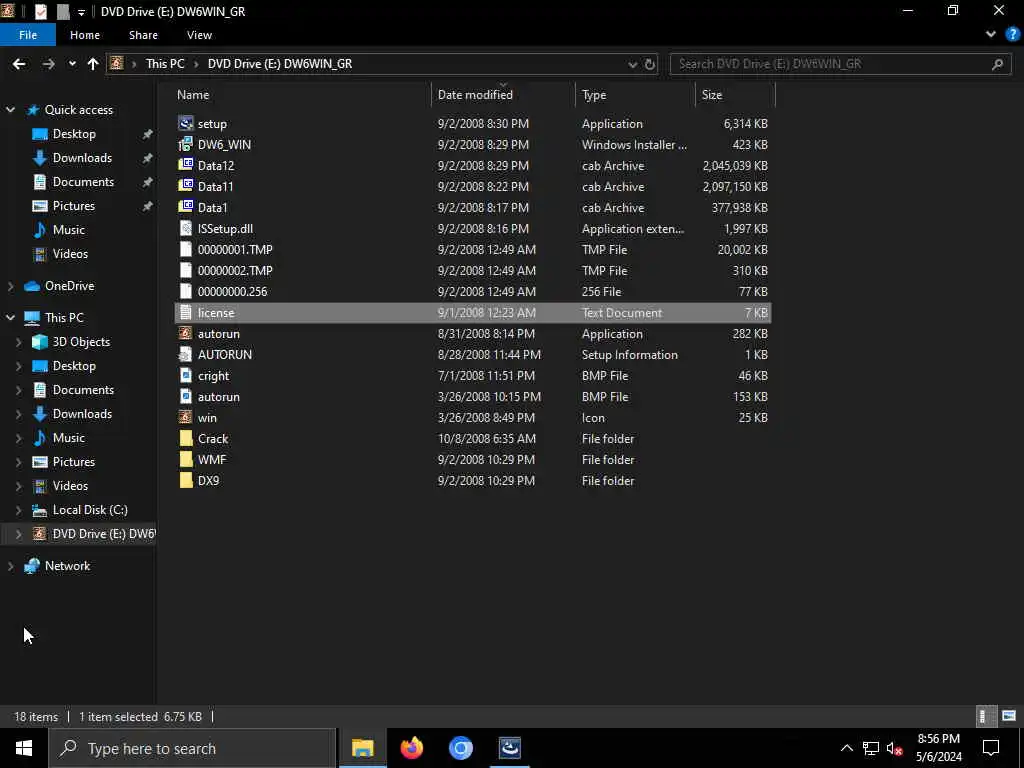The width and height of the screenshot is (1024, 768).
Task: Click the 00000001.TMP file icon
Action: 186,249
